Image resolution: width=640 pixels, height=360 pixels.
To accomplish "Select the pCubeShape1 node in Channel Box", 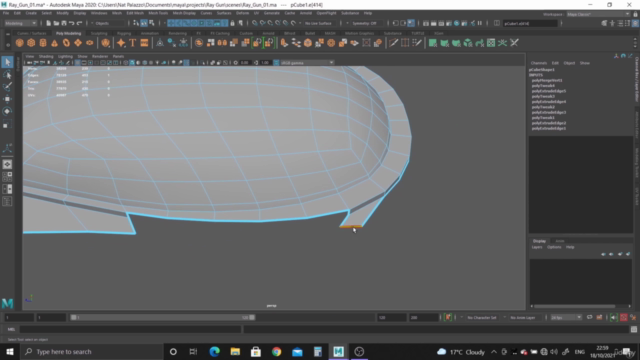I will coord(542,70).
